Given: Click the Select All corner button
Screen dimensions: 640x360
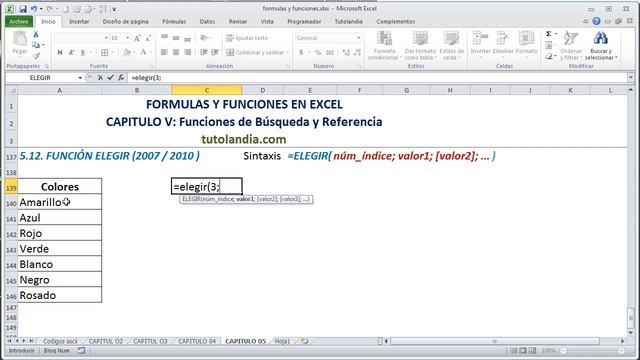Looking at the screenshot, I should click(11, 90).
